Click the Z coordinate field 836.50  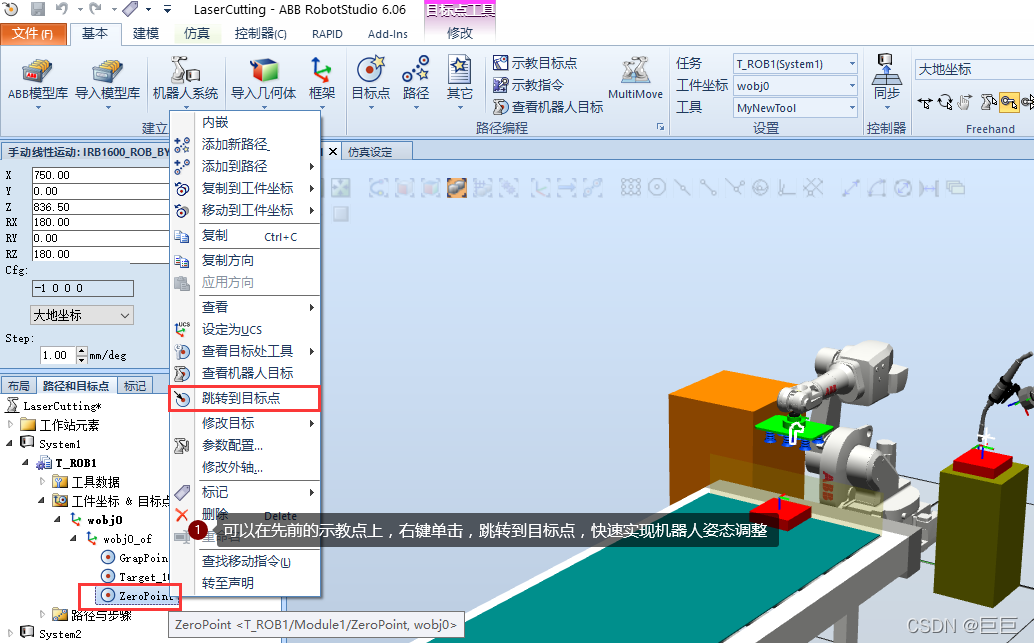pos(101,206)
